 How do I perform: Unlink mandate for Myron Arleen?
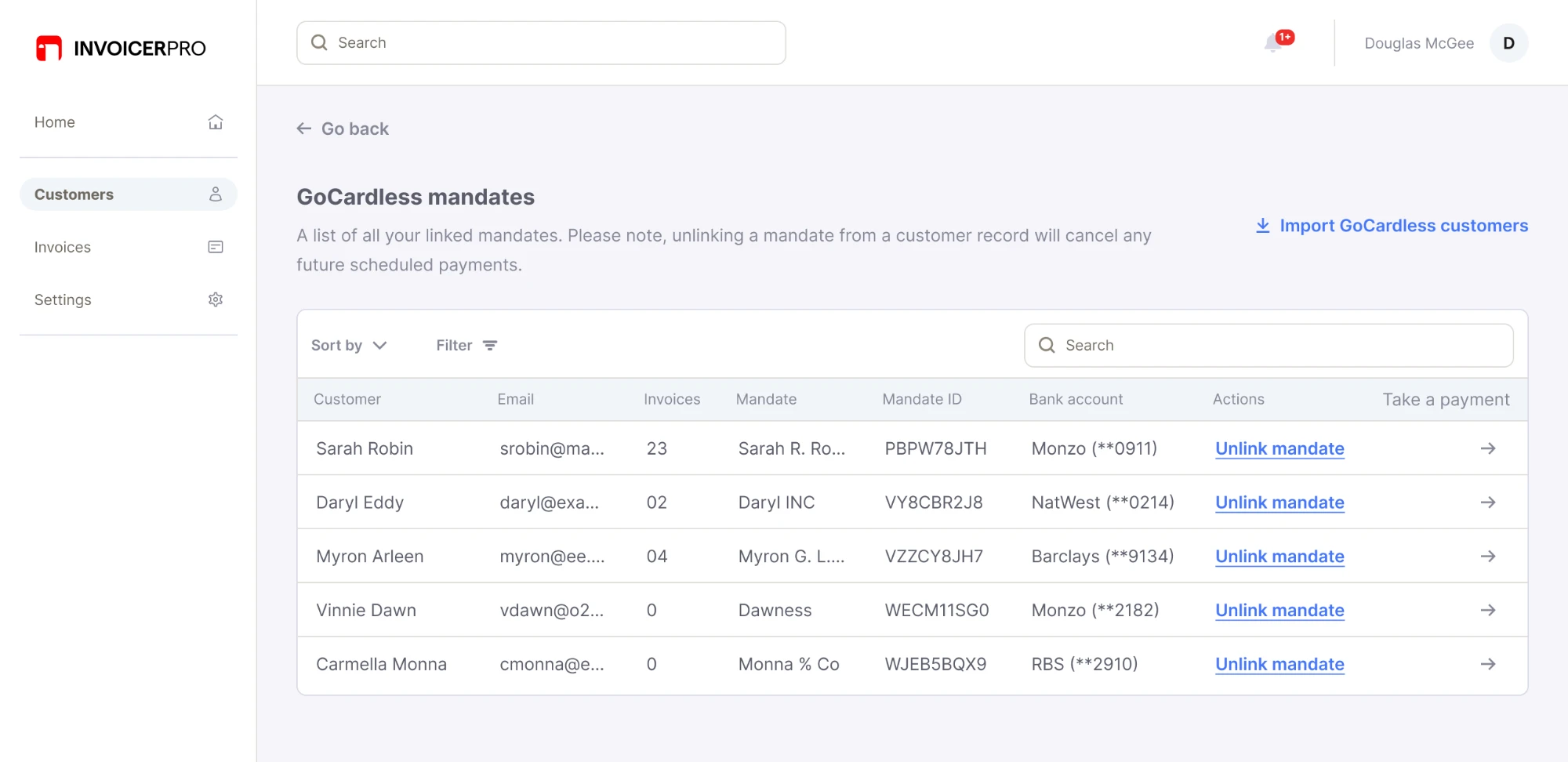pos(1279,557)
